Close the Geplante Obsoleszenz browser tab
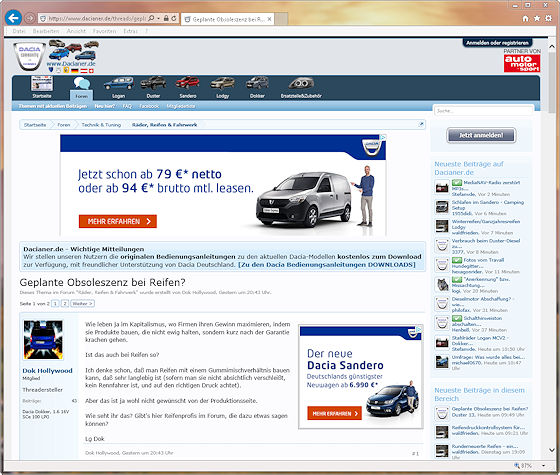The height and width of the screenshot is (475, 560). [x=269, y=19]
